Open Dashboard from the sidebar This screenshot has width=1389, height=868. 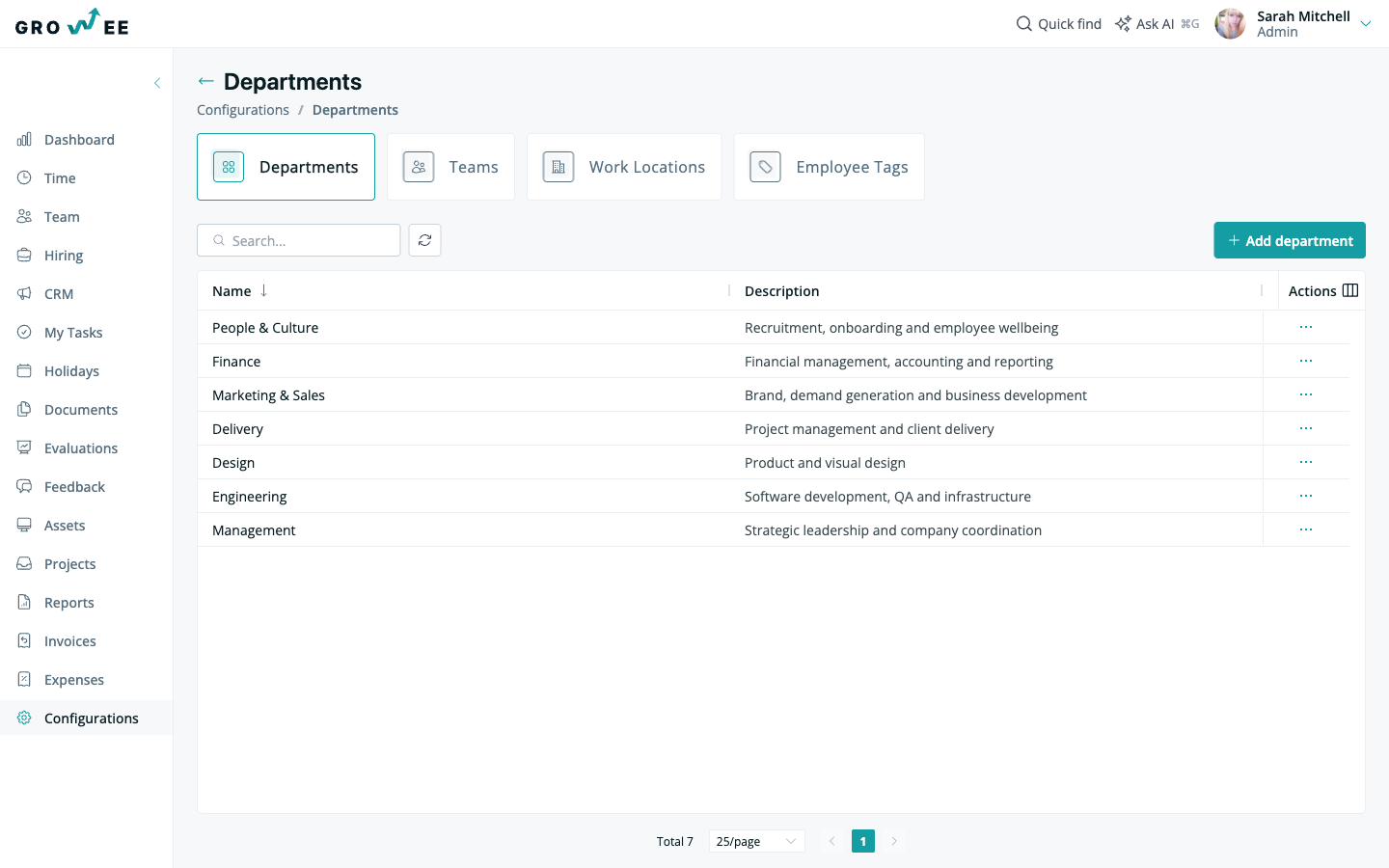79,140
